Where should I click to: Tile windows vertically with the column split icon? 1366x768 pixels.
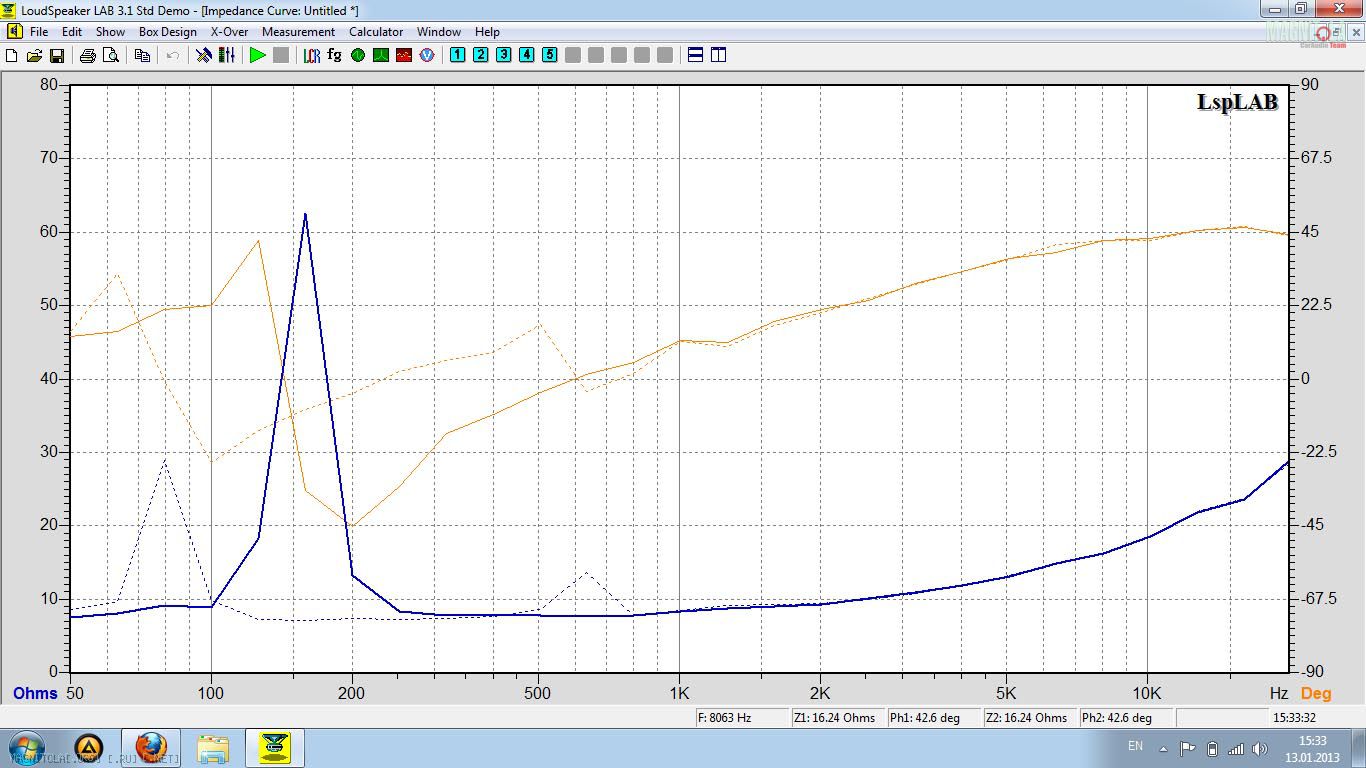point(718,55)
